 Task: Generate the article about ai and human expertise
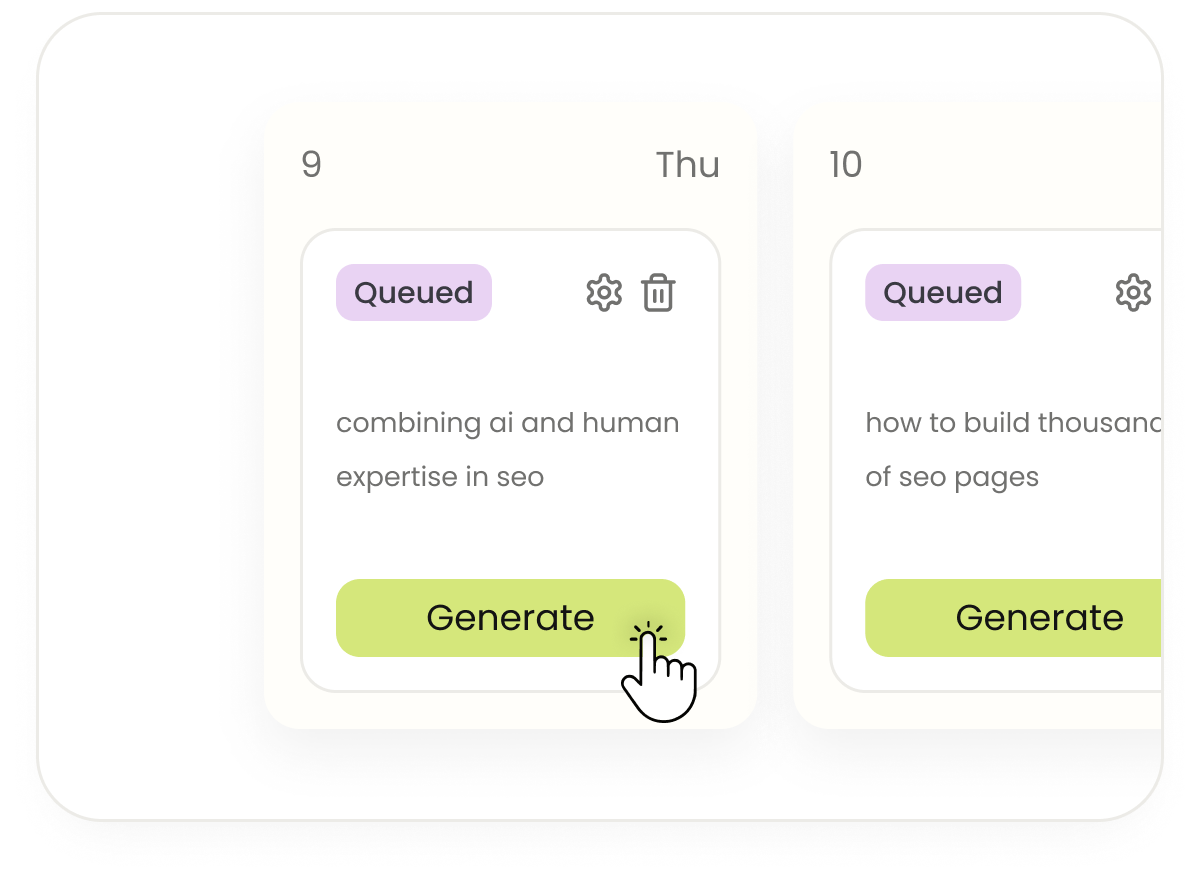coord(510,618)
